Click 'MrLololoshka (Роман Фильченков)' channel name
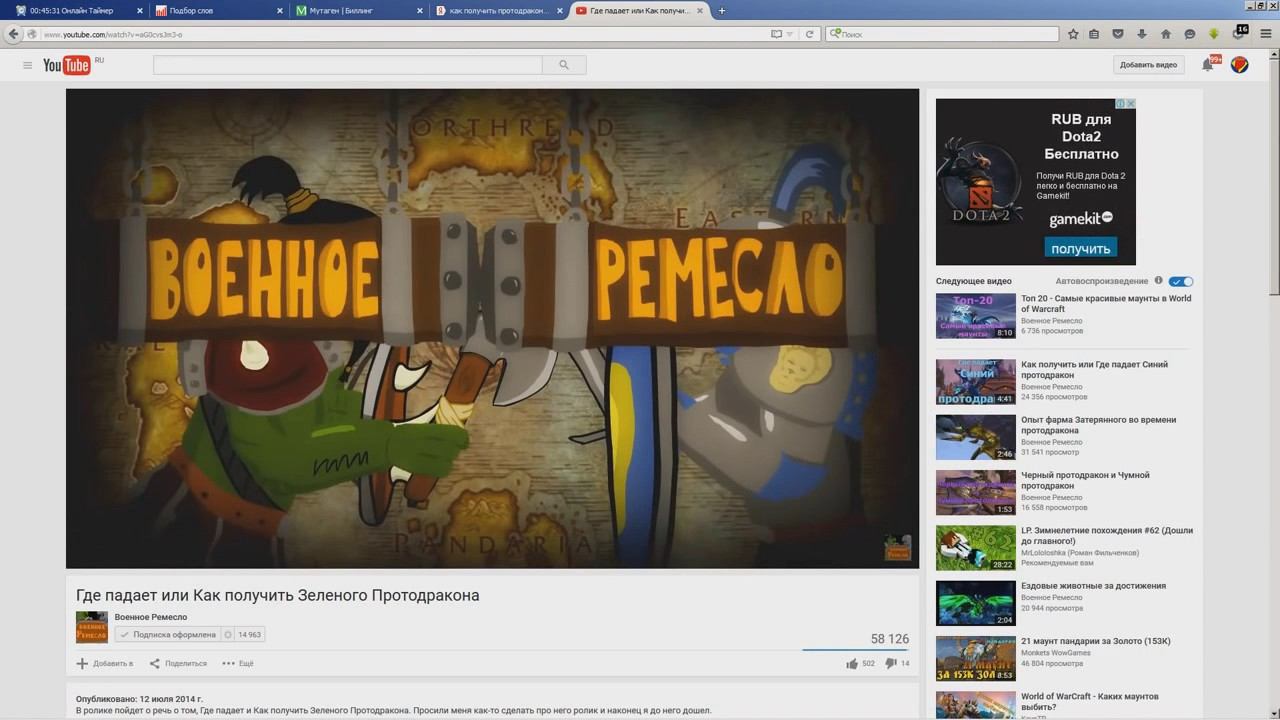Viewport: 1280px width, 720px height. pyautogui.click(x=1080, y=553)
